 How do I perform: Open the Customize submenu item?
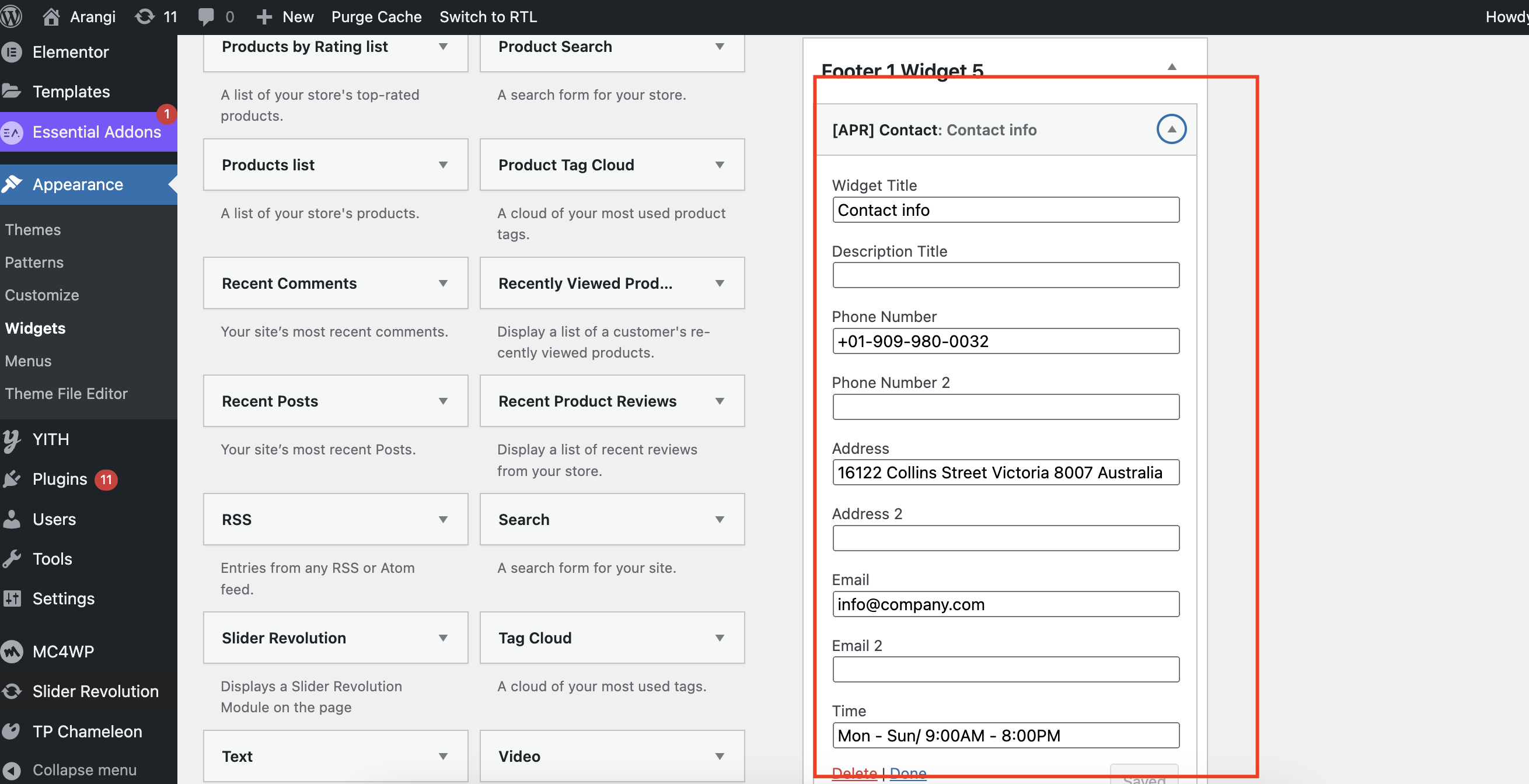coord(41,295)
